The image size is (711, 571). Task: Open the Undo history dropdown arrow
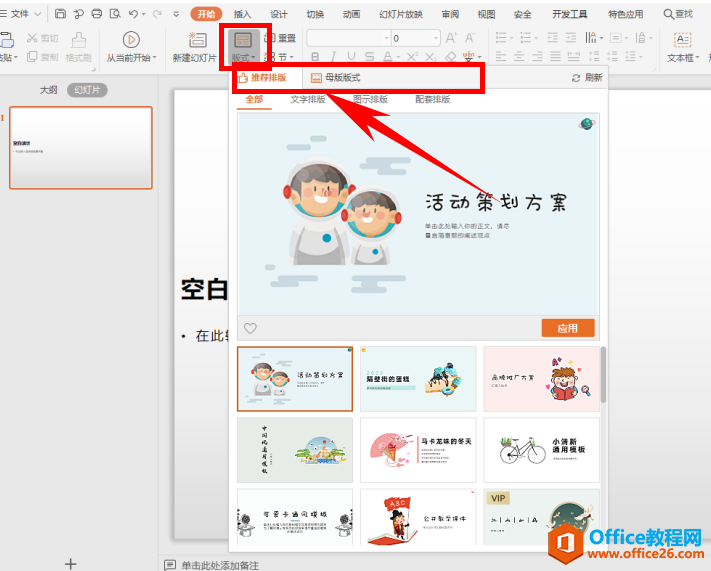[x=143, y=15]
